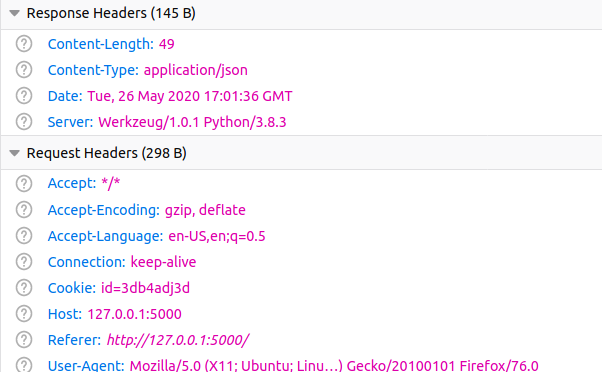
Task: Open help icon for User-Agent header
Action: (x=24, y=365)
